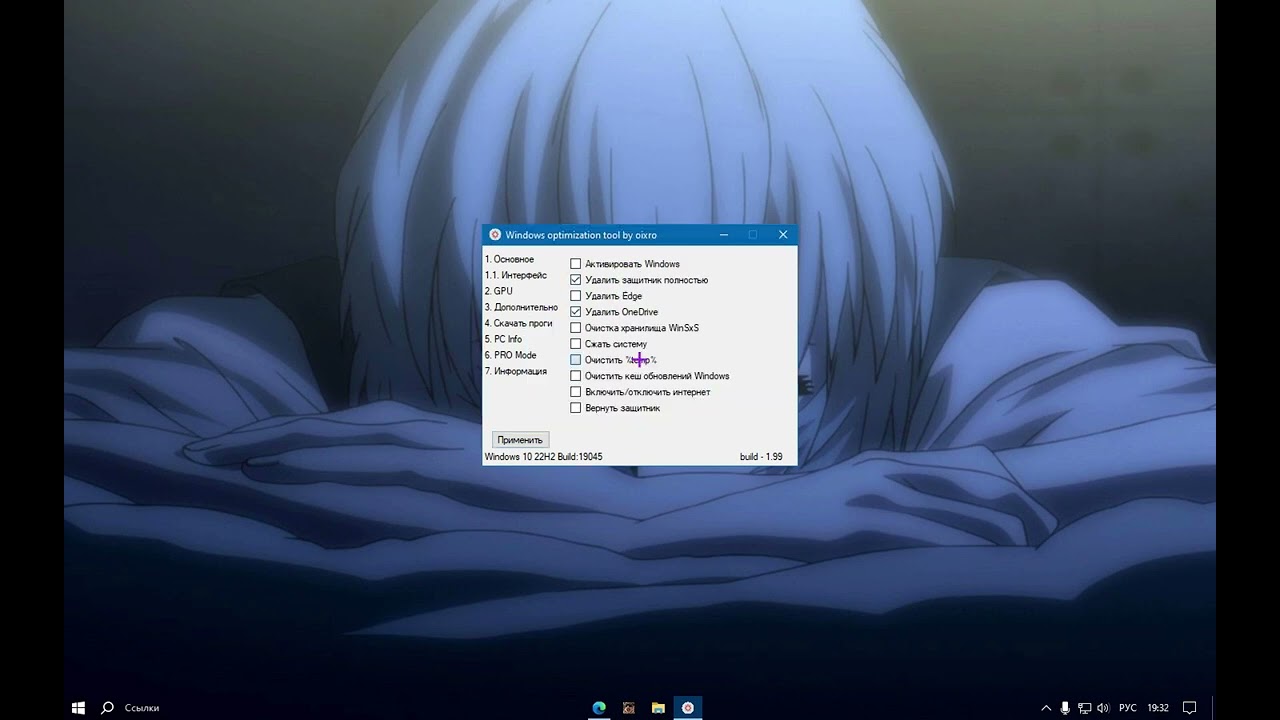The image size is (1280, 720).
Task: Uncheck Удалить защитник полностью
Action: 576,280
